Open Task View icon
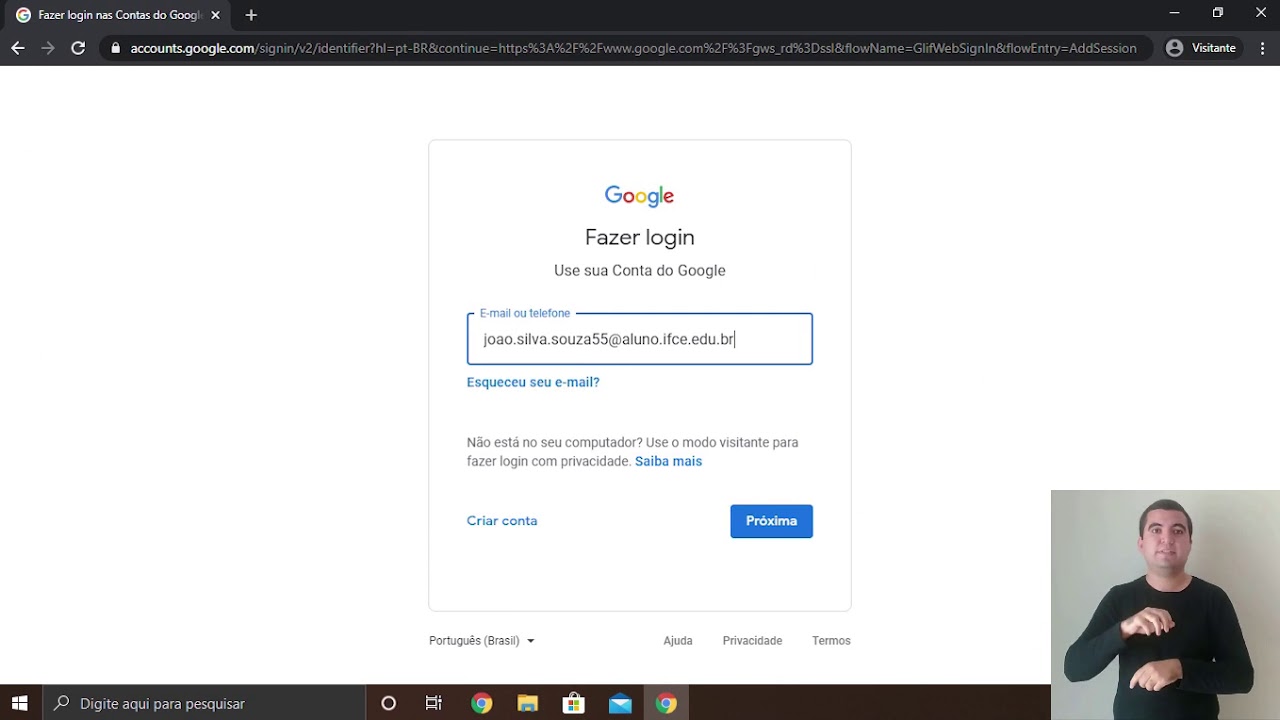The width and height of the screenshot is (1280, 720). point(434,703)
